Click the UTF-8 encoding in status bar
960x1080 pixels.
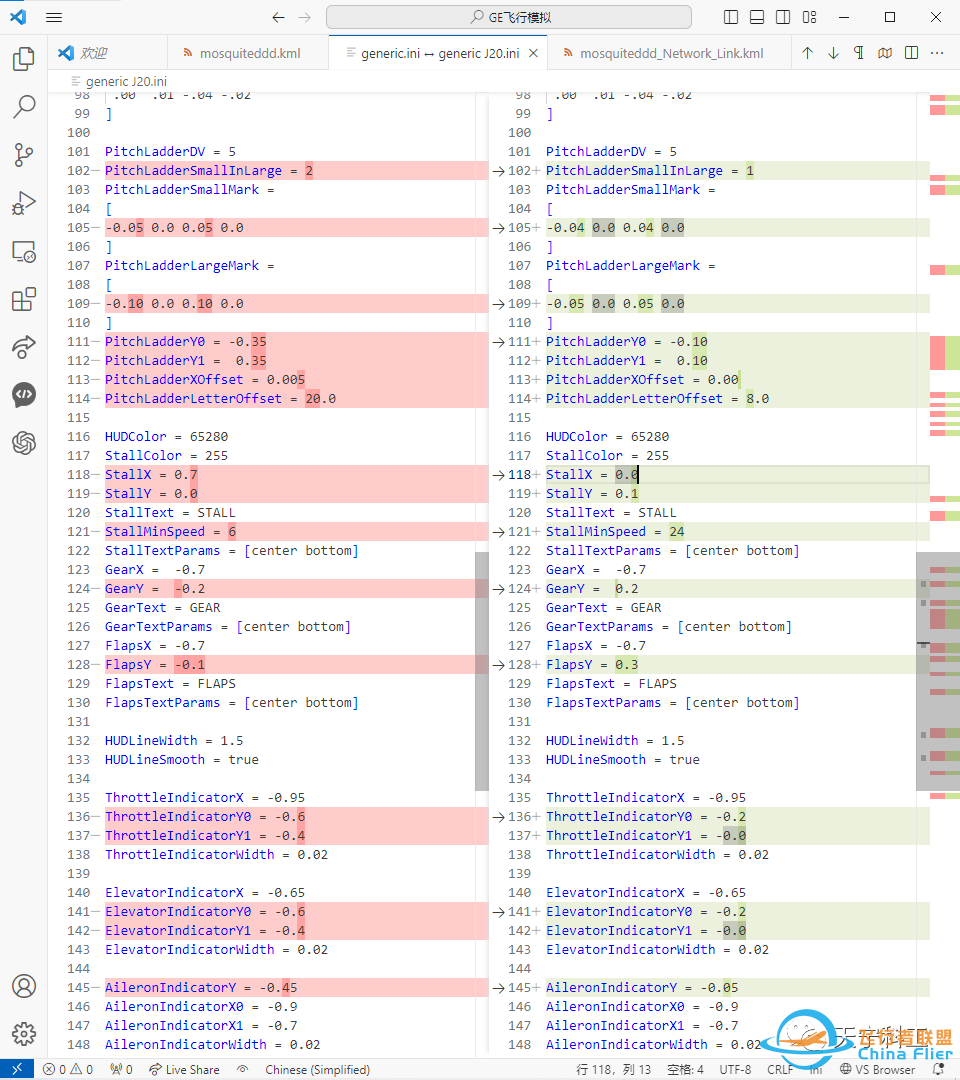(735, 1069)
